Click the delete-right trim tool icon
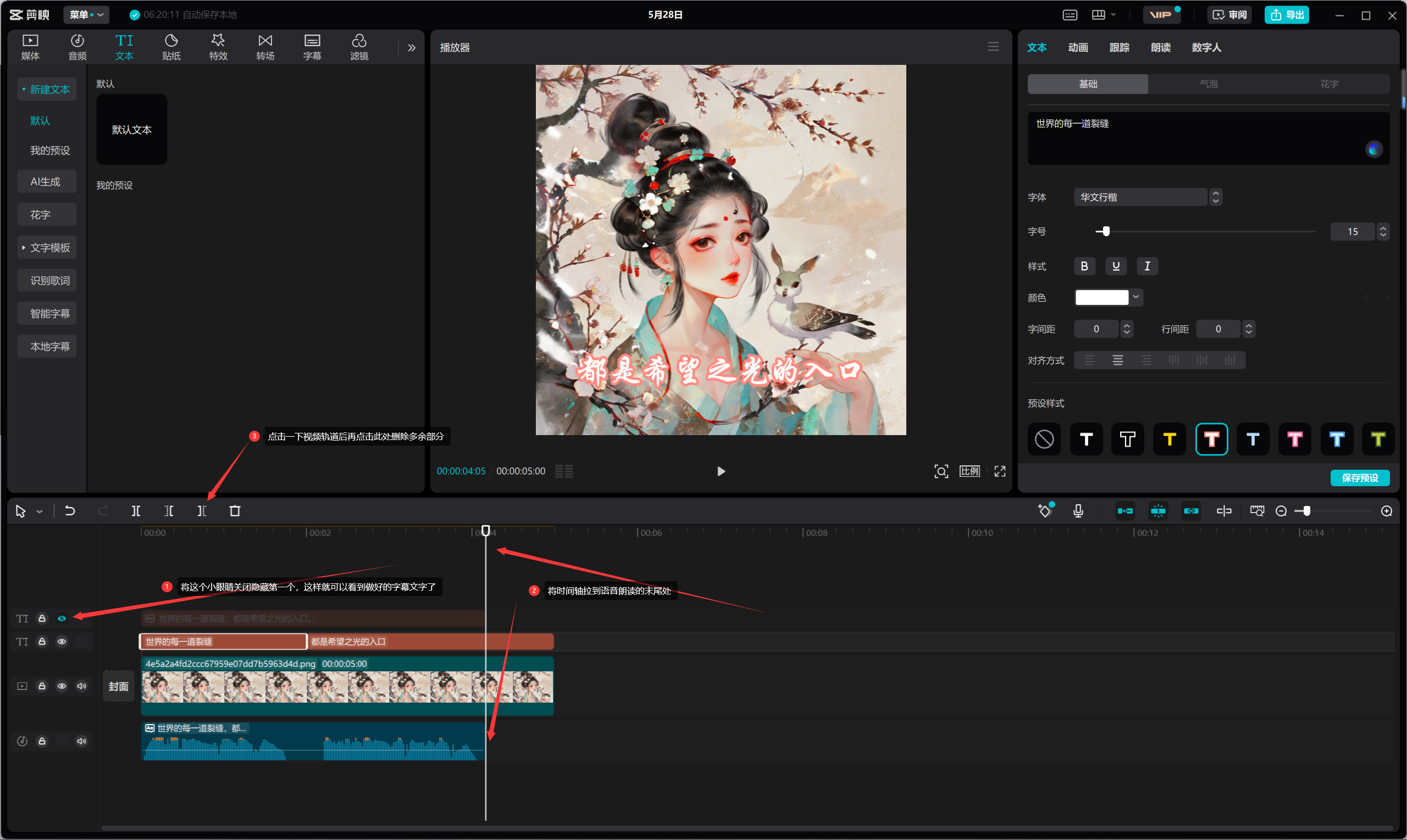Screen dimensions: 1407x840 click(202, 511)
